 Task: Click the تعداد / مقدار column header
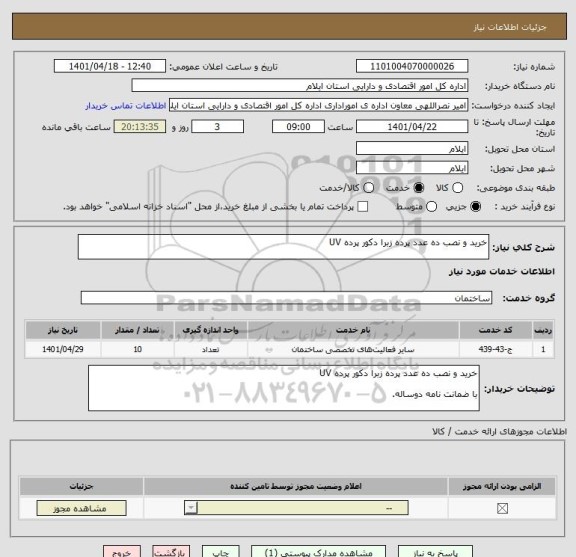coord(137,330)
